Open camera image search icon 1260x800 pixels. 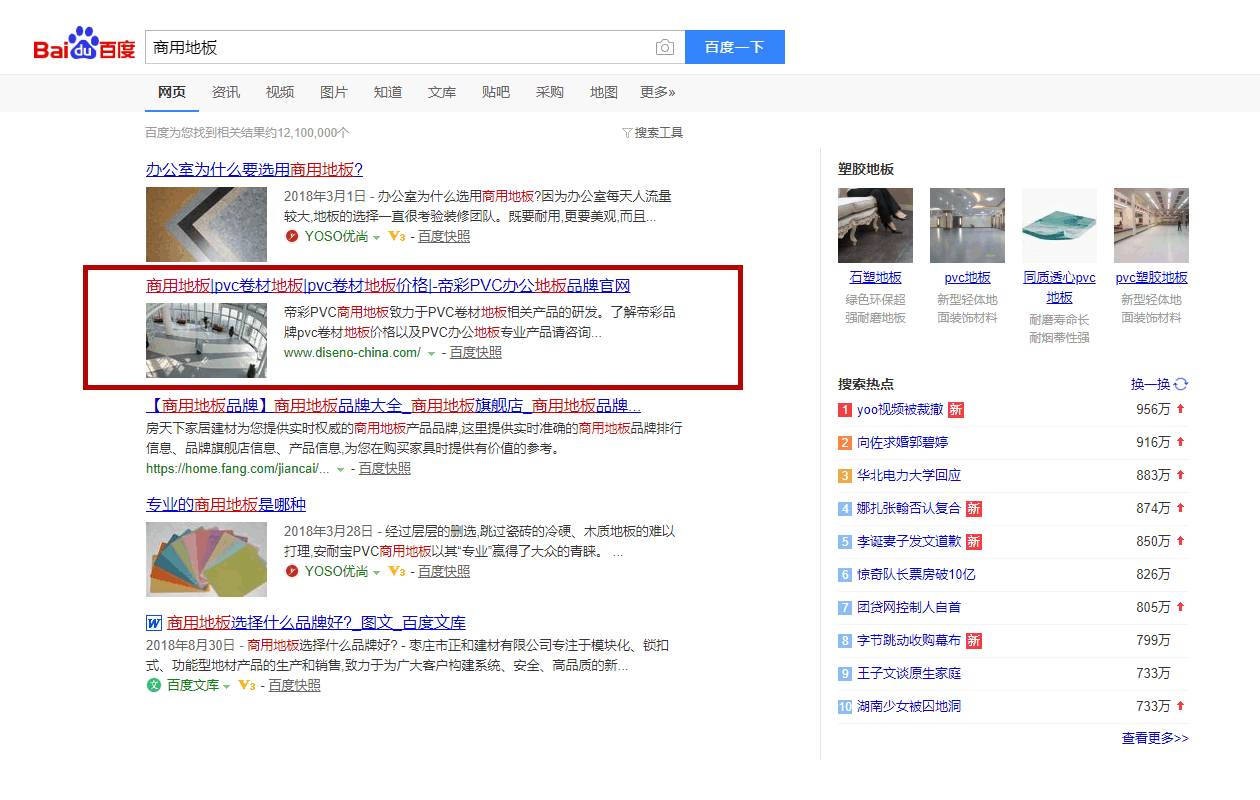[665, 47]
